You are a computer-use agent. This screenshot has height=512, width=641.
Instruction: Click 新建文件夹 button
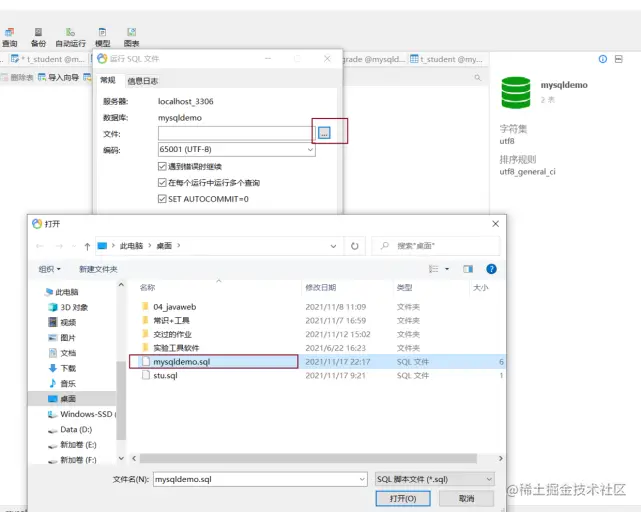(x=98, y=269)
